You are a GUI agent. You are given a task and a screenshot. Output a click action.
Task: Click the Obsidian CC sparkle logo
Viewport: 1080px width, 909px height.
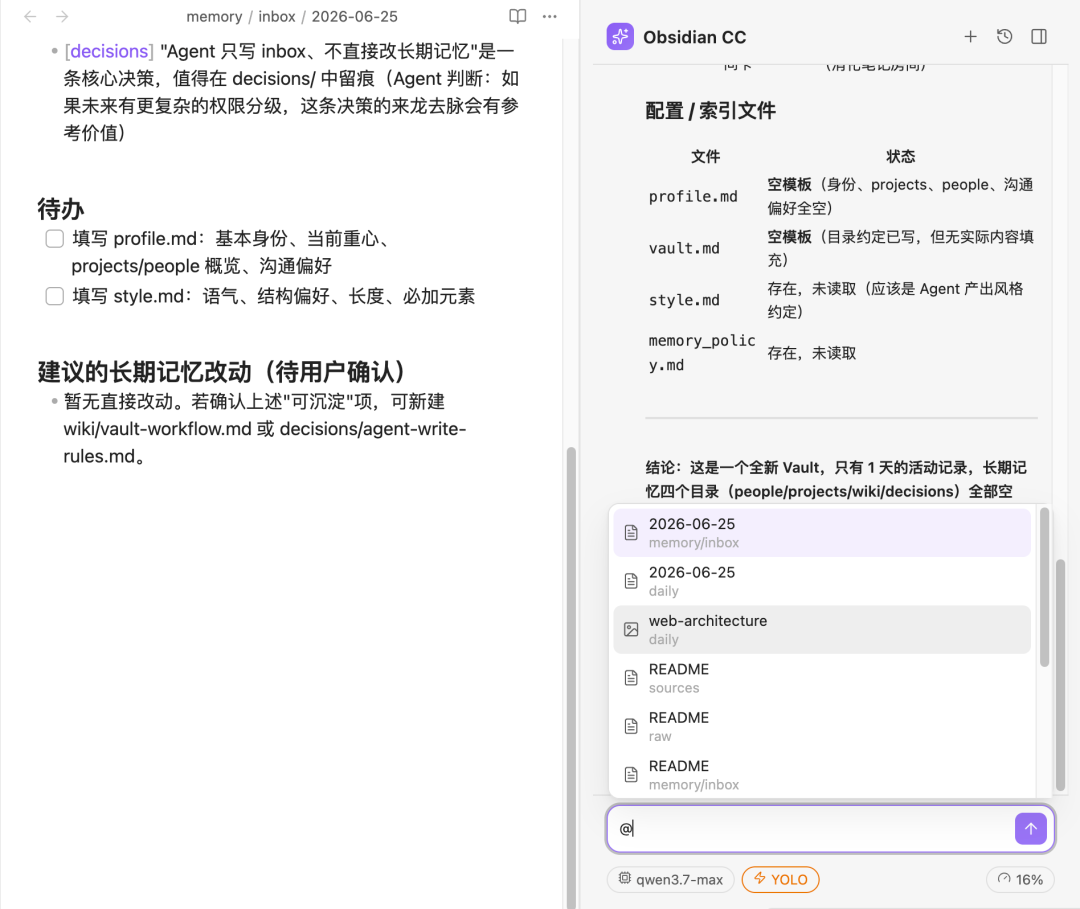pyautogui.click(x=620, y=36)
